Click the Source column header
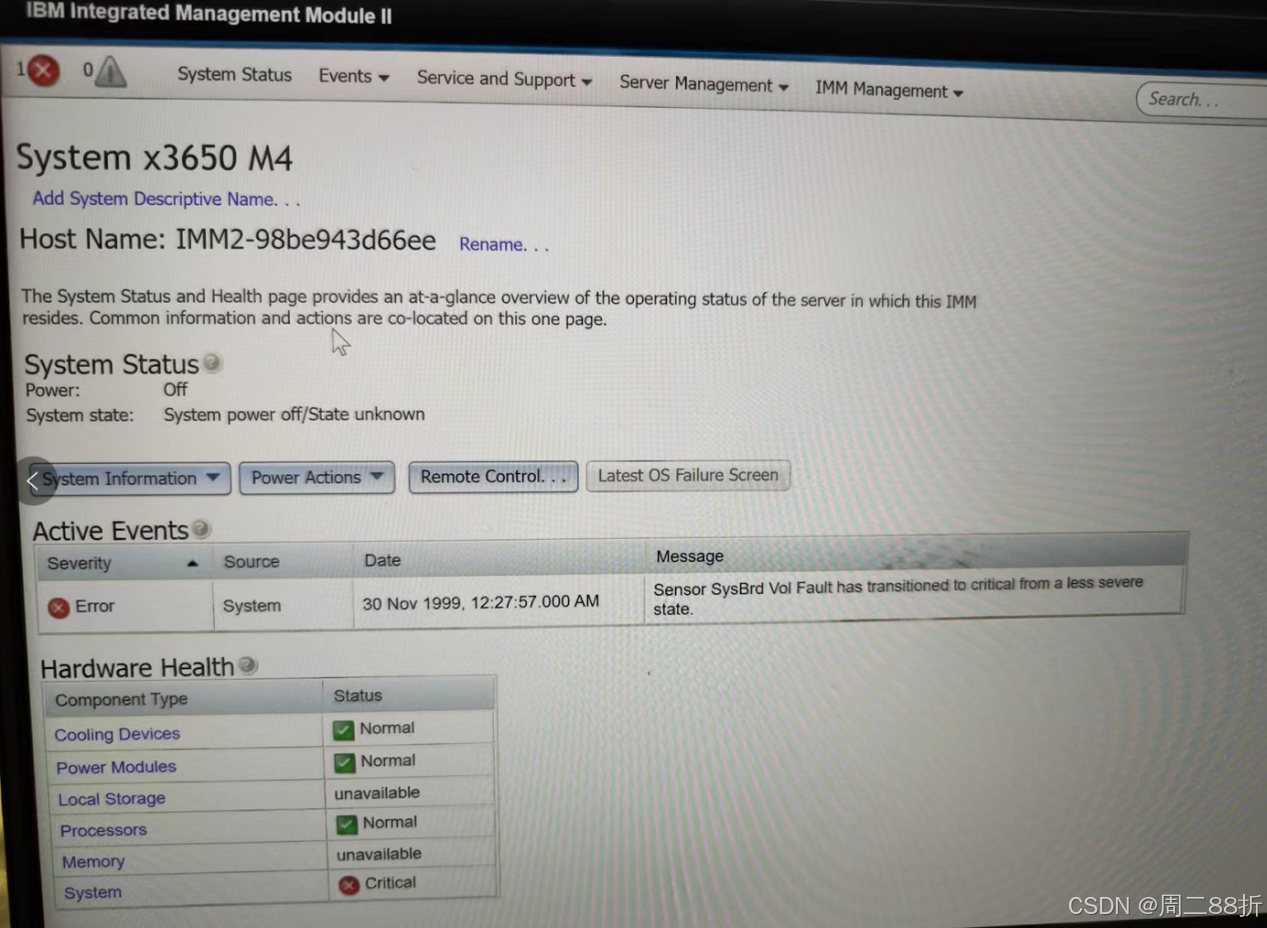The image size is (1267, 928). click(283, 562)
